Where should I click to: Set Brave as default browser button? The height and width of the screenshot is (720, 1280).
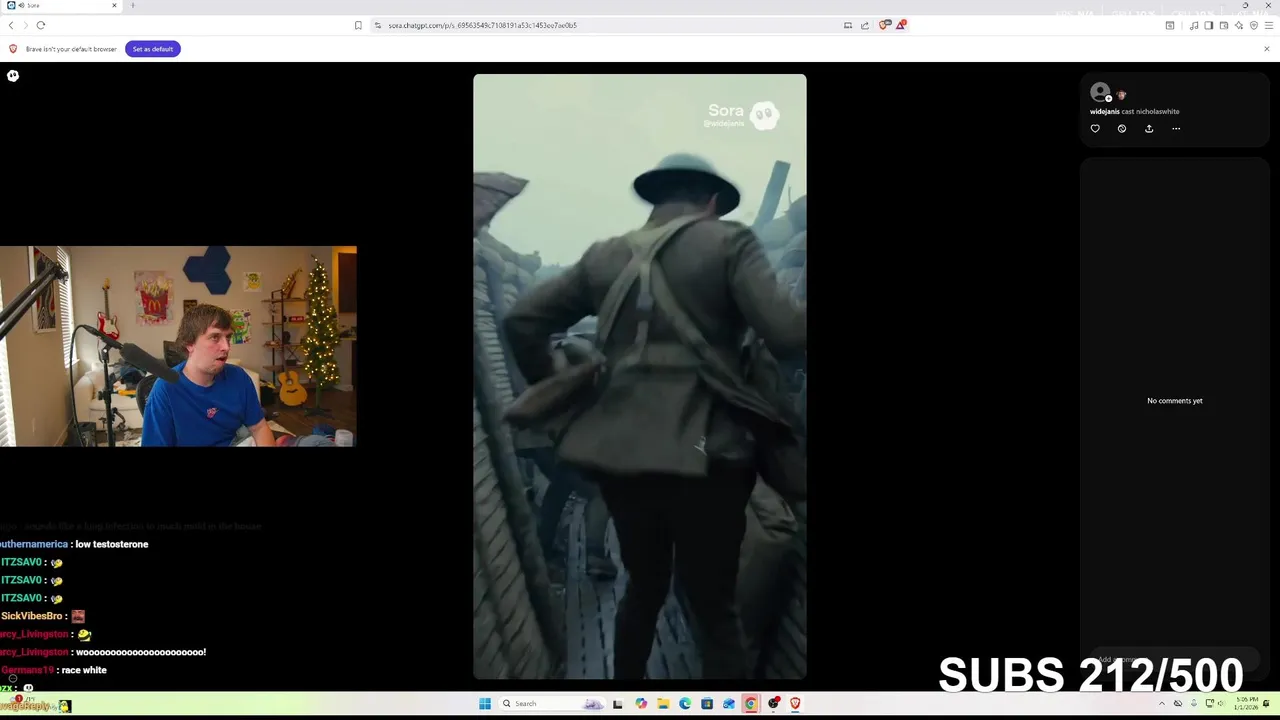[153, 49]
